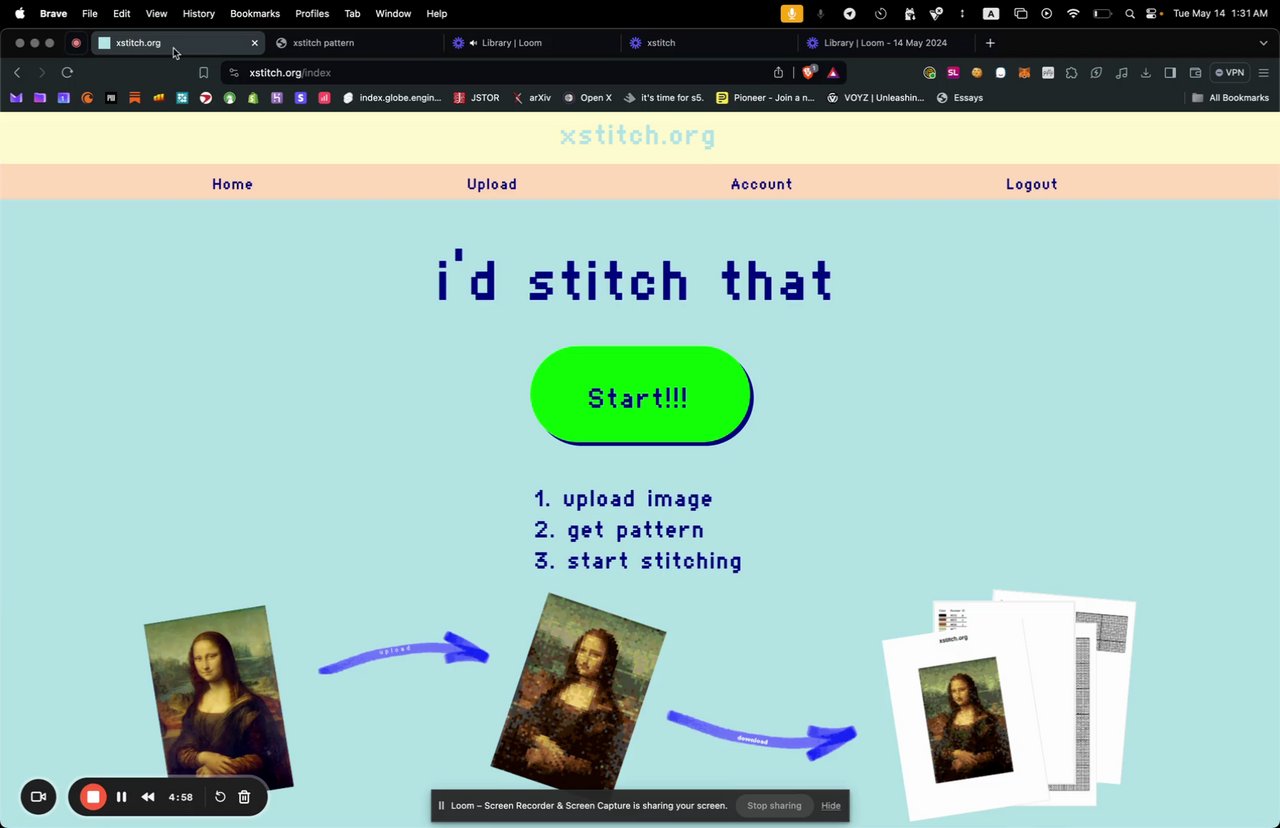
Task: Toggle the browser sidebar panel
Action: pos(1170,72)
